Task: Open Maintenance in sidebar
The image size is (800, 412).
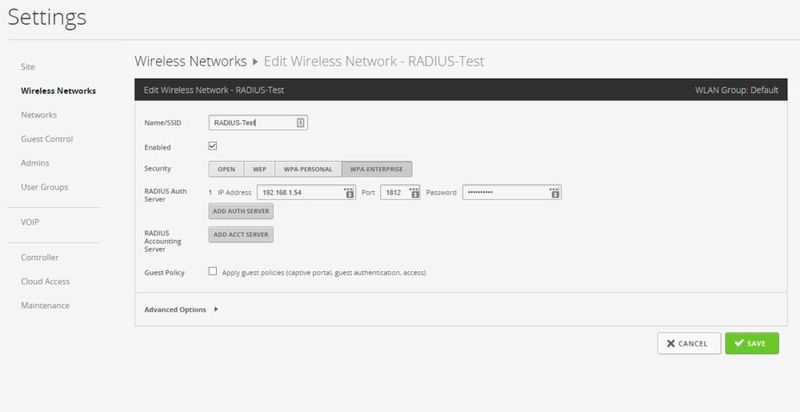Action: [x=45, y=305]
